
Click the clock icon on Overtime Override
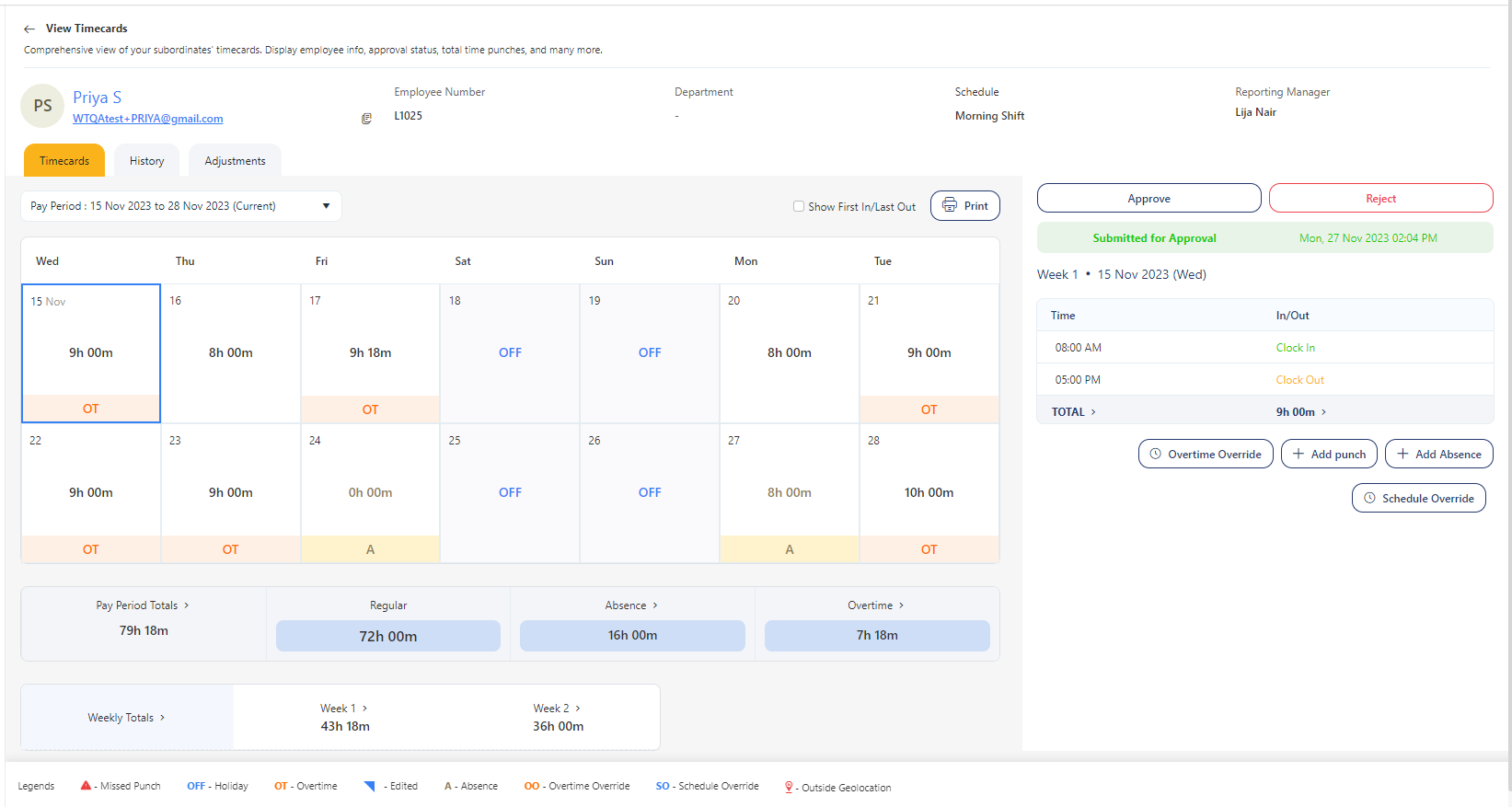coord(1156,455)
